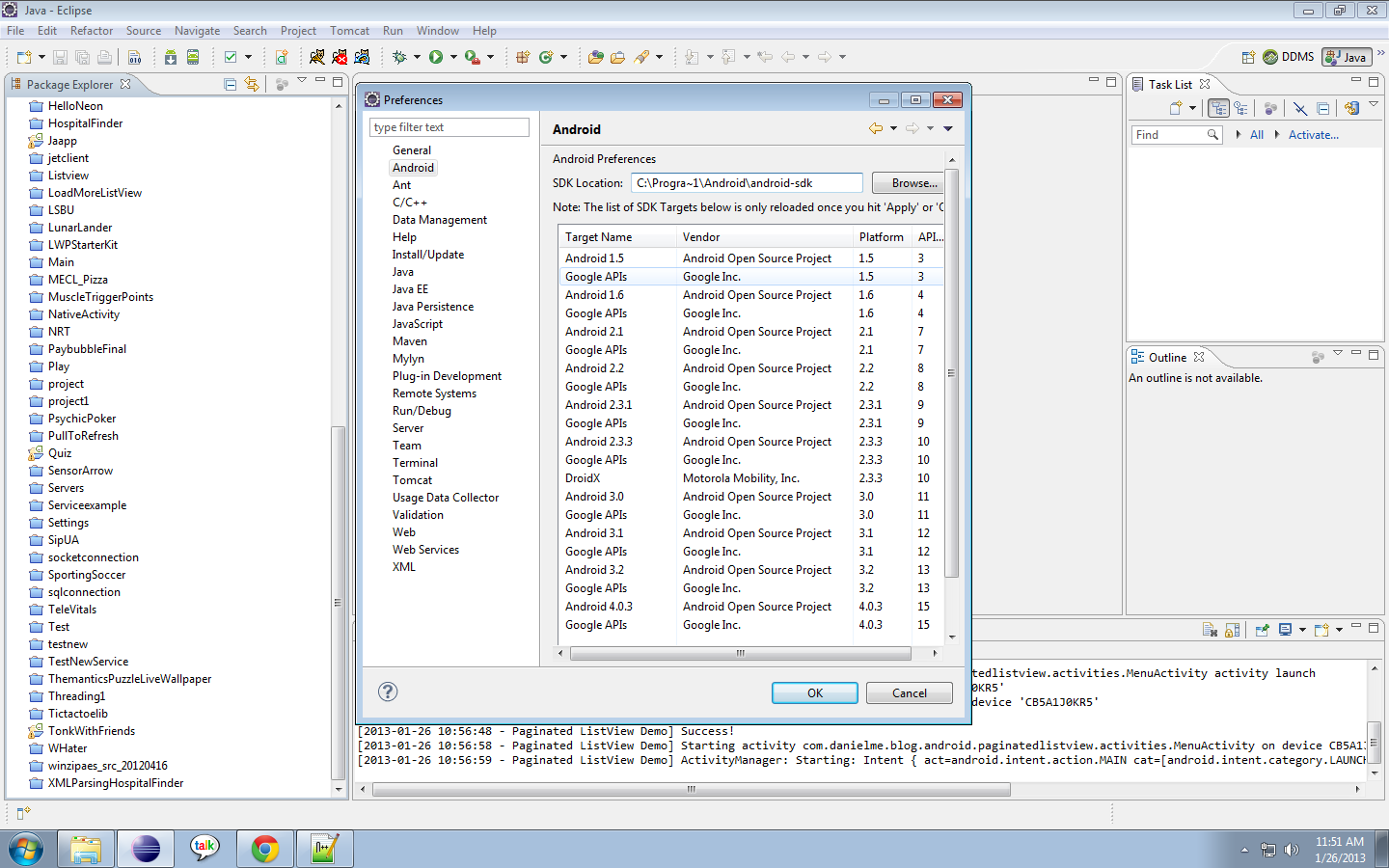Select Run/Debug in Preferences tree

click(x=422, y=411)
